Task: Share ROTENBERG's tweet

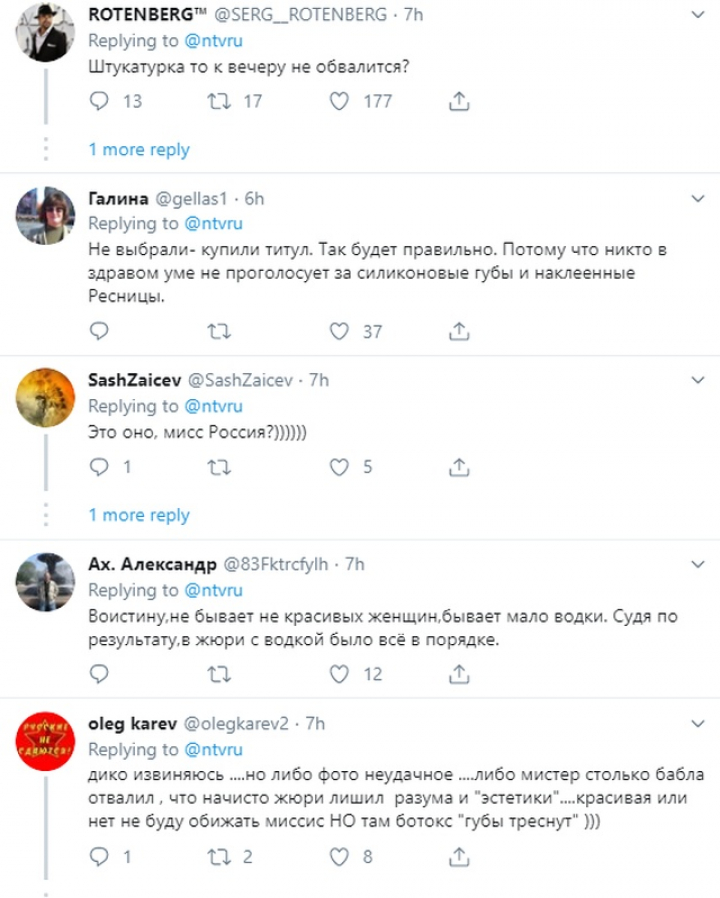Action: tap(459, 101)
